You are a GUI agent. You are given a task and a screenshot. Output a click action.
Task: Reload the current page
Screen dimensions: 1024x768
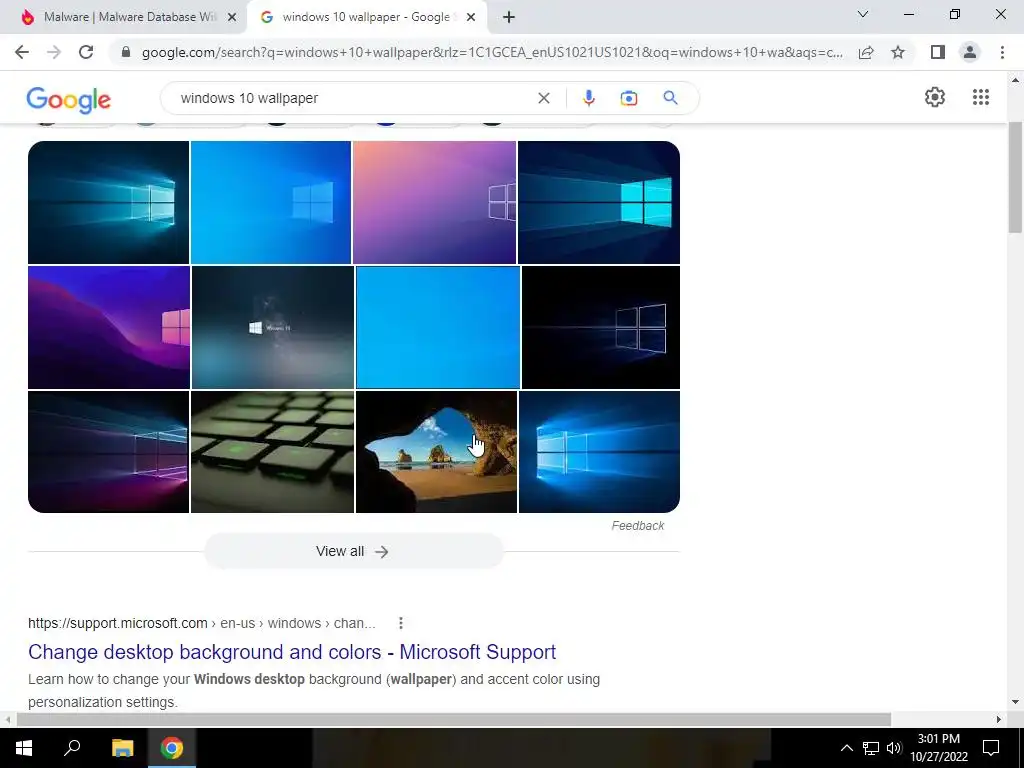86,52
